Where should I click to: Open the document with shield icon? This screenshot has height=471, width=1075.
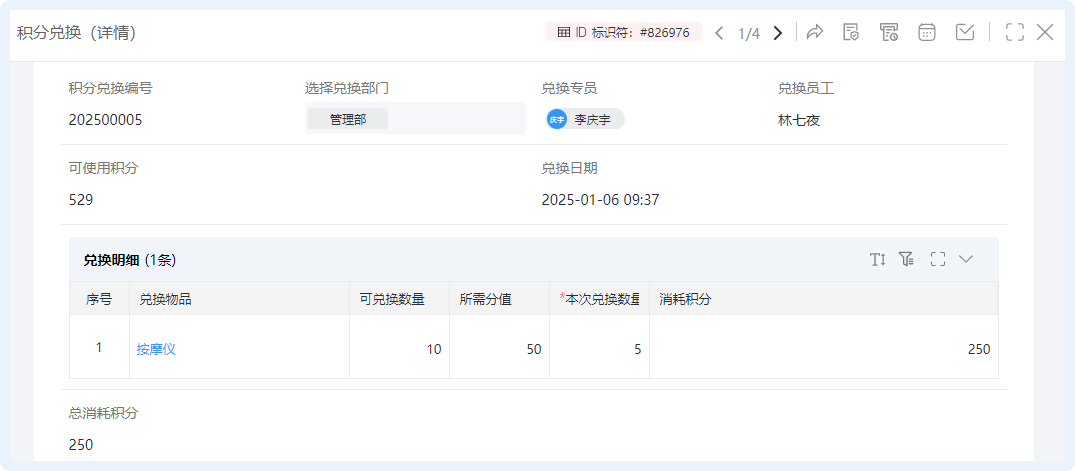pyautogui.click(x=851, y=32)
